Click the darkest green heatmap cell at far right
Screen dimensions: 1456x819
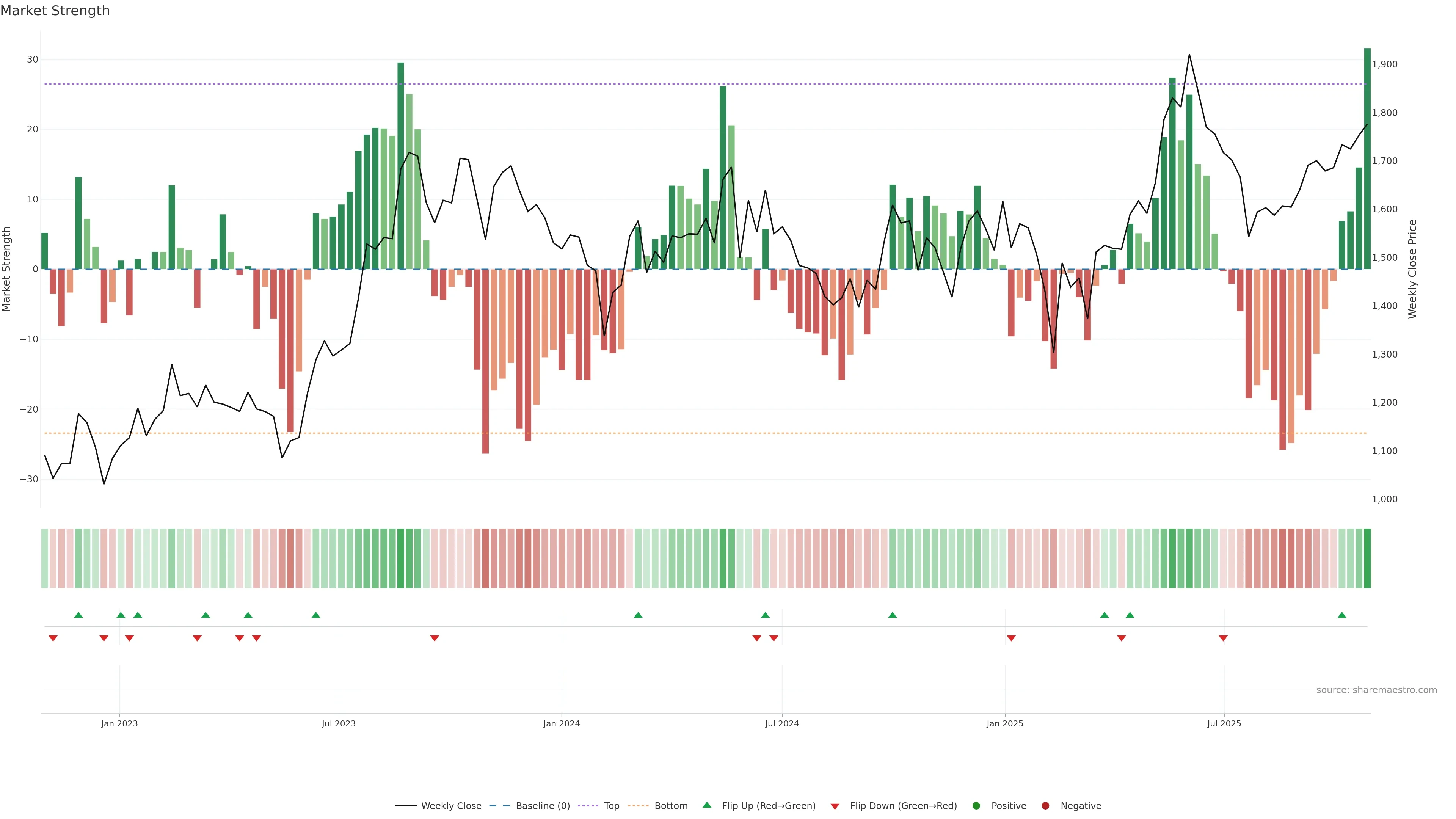(1367, 559)
